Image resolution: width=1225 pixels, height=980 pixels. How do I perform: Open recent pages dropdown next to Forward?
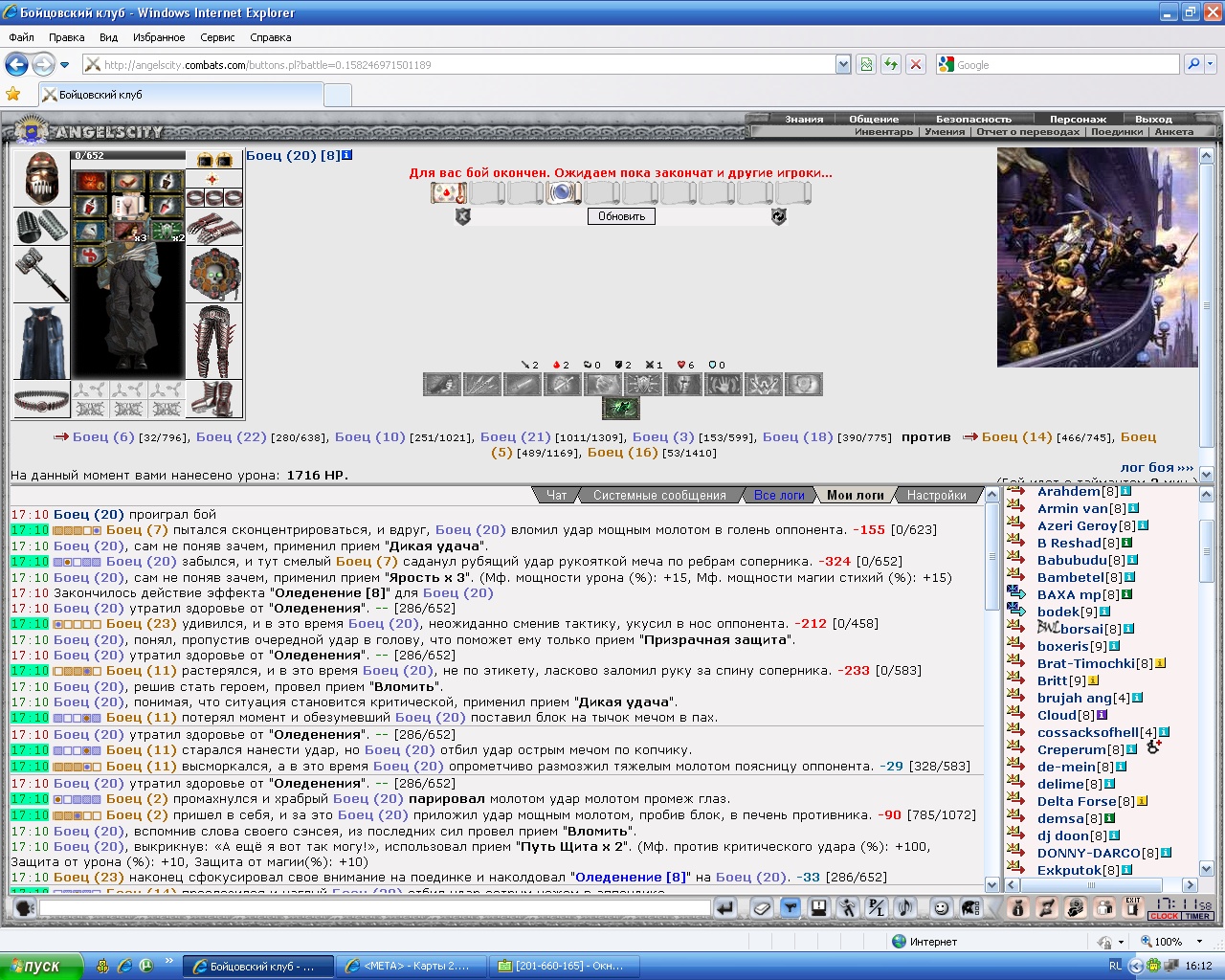coord(65,65)
